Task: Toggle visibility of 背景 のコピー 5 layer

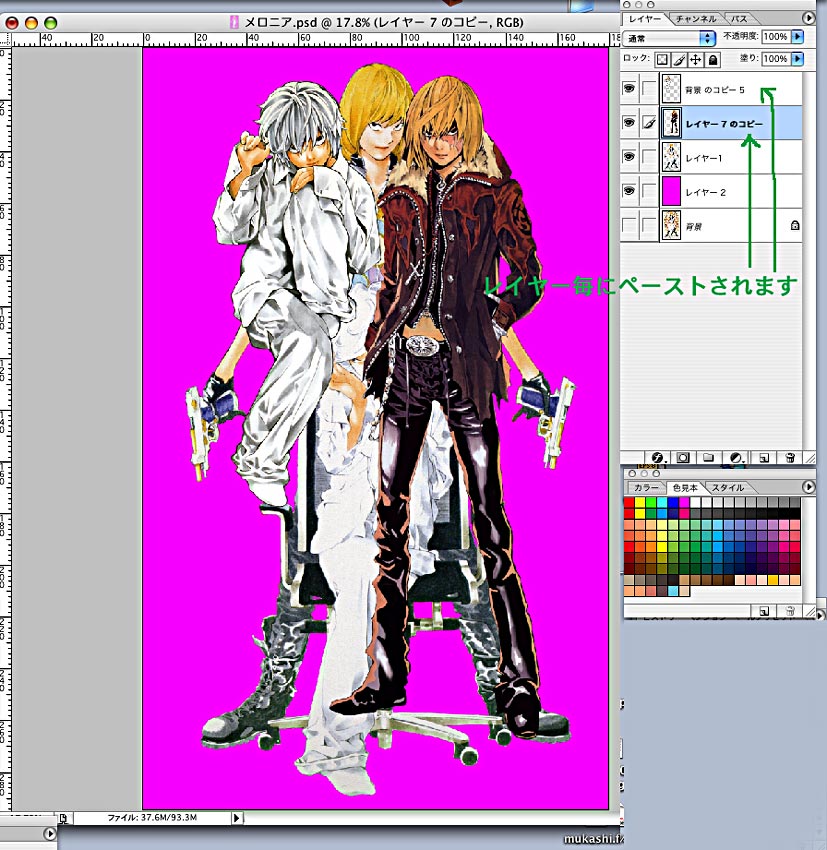Action: 629,88
